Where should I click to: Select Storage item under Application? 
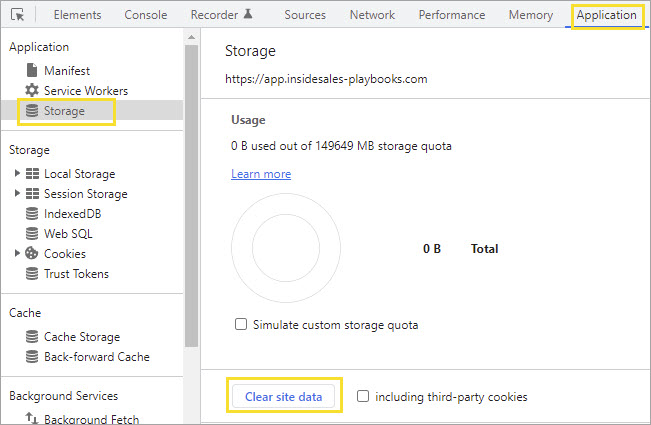click(x=64, y=111)
